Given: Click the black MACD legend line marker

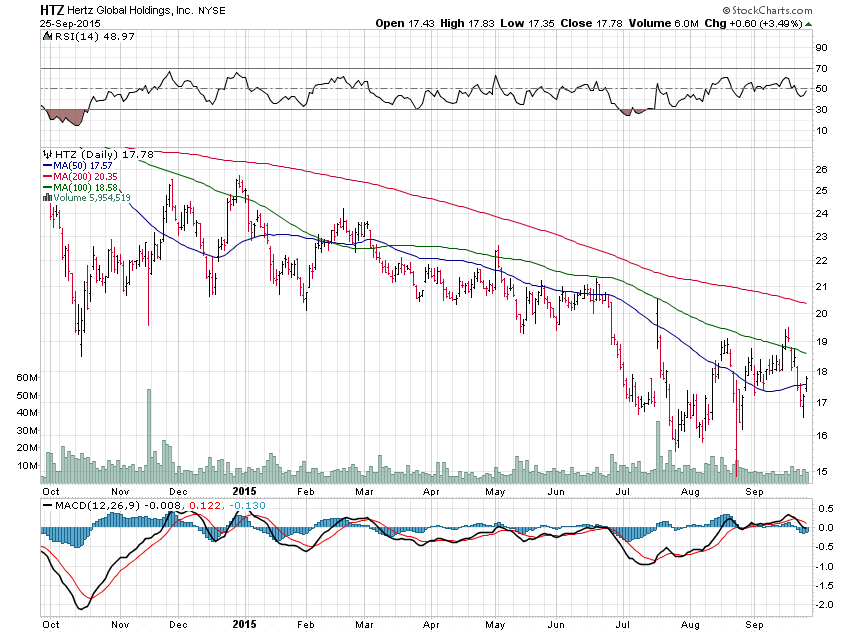Looking at the screenshot, I should pos(47,506).
